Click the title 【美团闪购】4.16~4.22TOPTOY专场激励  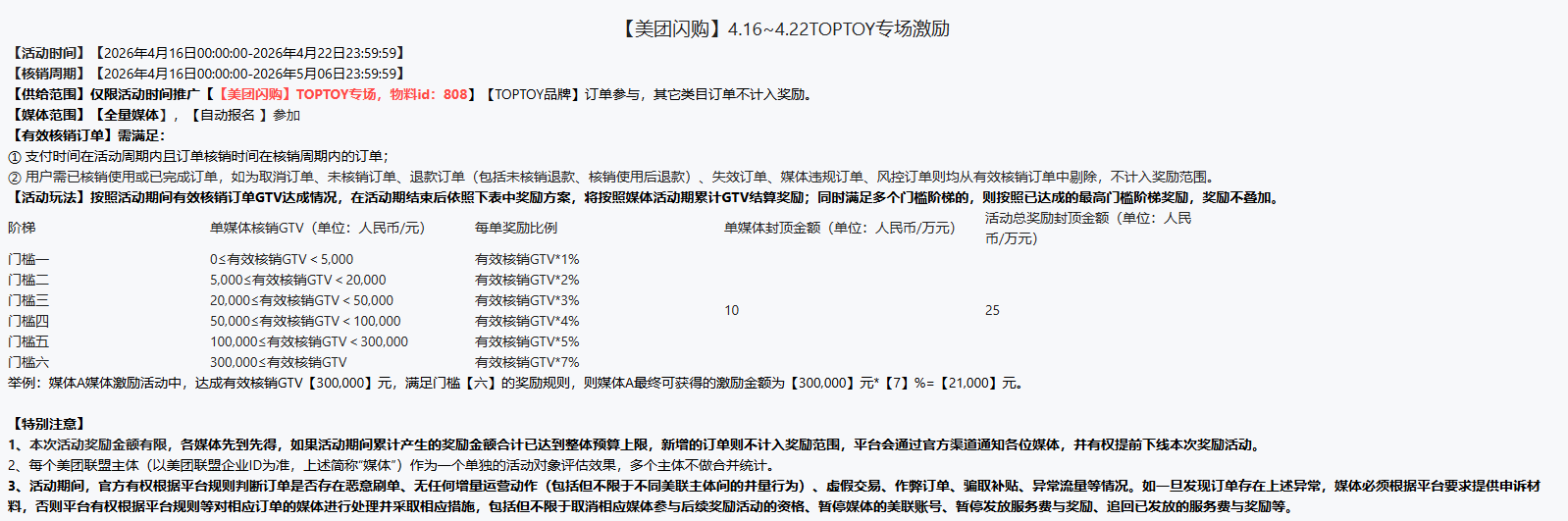pos(783,28)
